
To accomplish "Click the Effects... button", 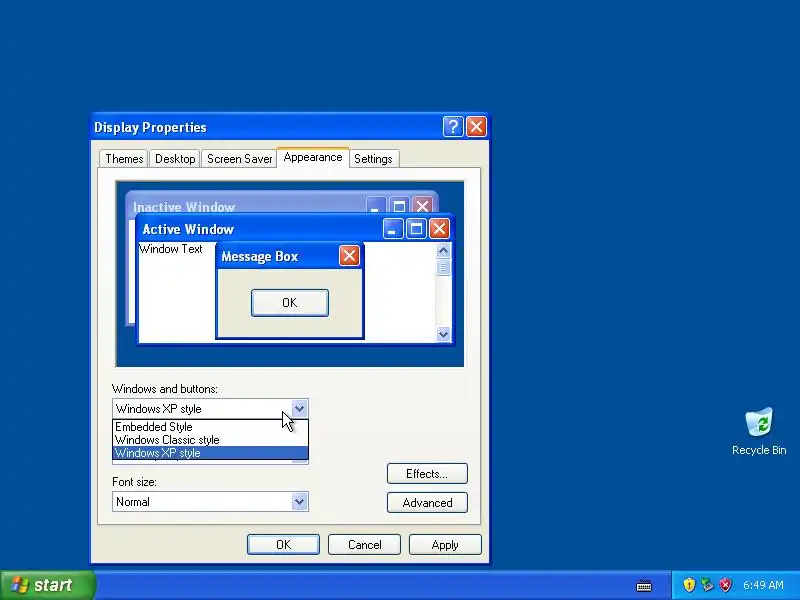I will tap(427, 473).
